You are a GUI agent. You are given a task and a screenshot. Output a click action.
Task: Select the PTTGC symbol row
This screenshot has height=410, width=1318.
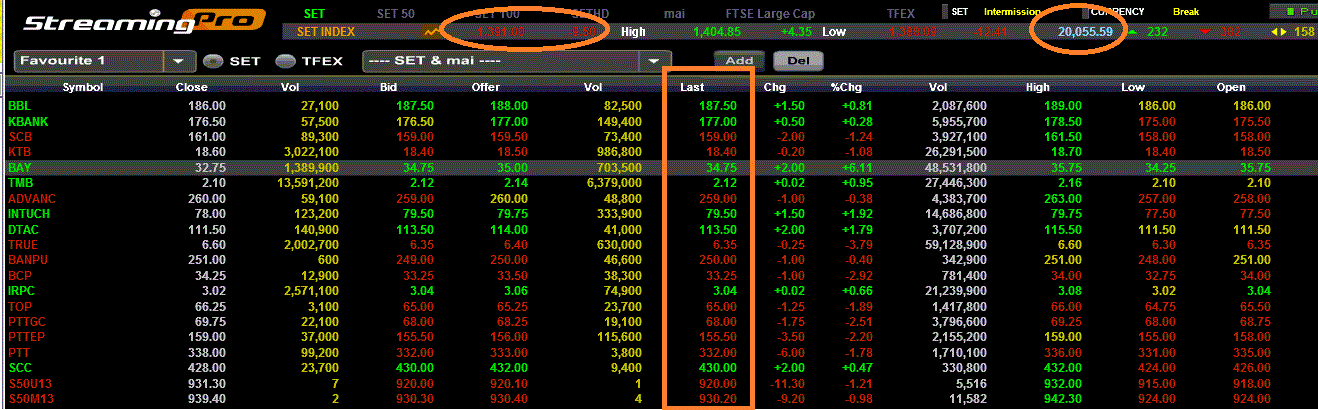click(659, 323)
